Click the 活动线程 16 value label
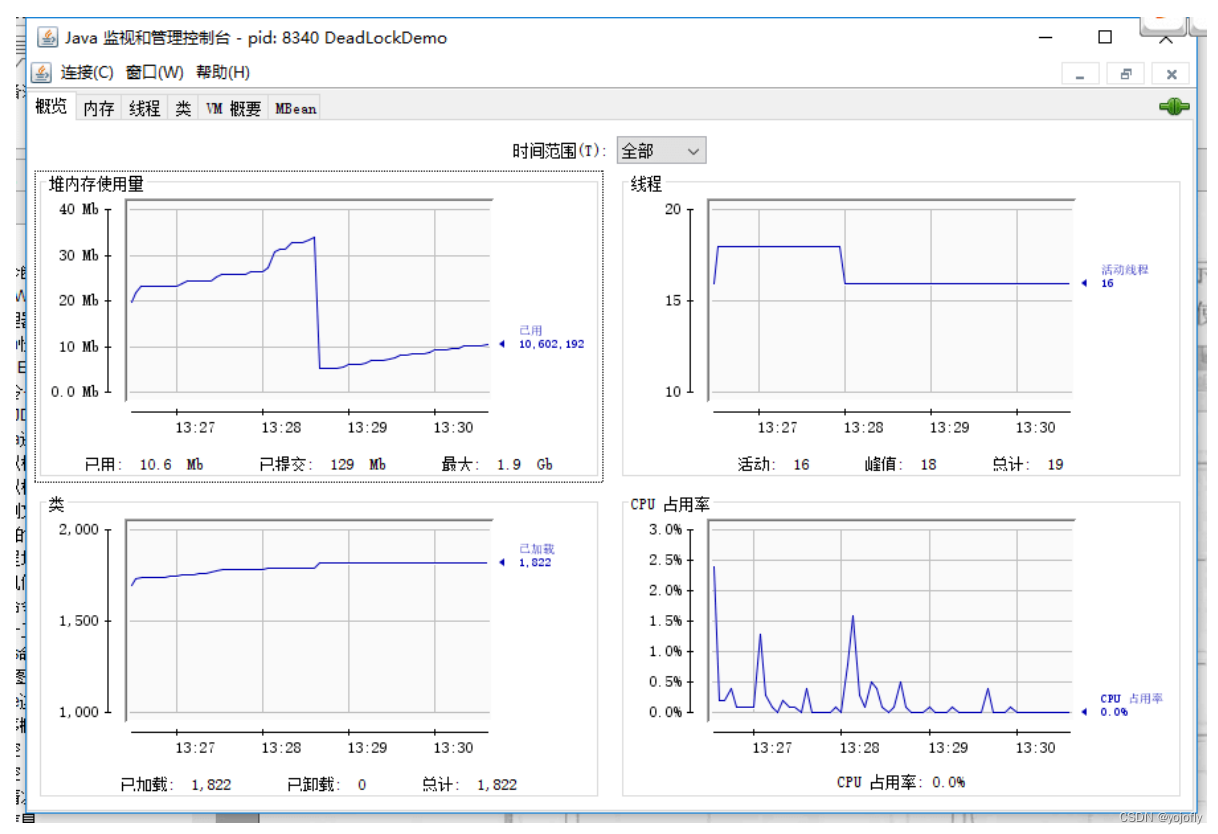 click(1125, 277)
